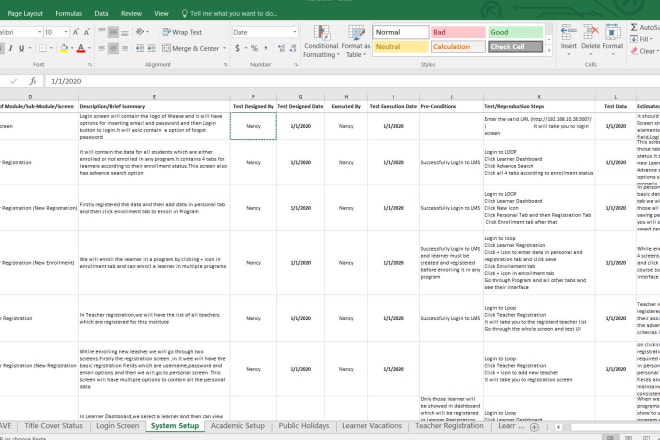Open borders dropdown arrow
This screenshot has height=440, width=660.
point(51,48)
